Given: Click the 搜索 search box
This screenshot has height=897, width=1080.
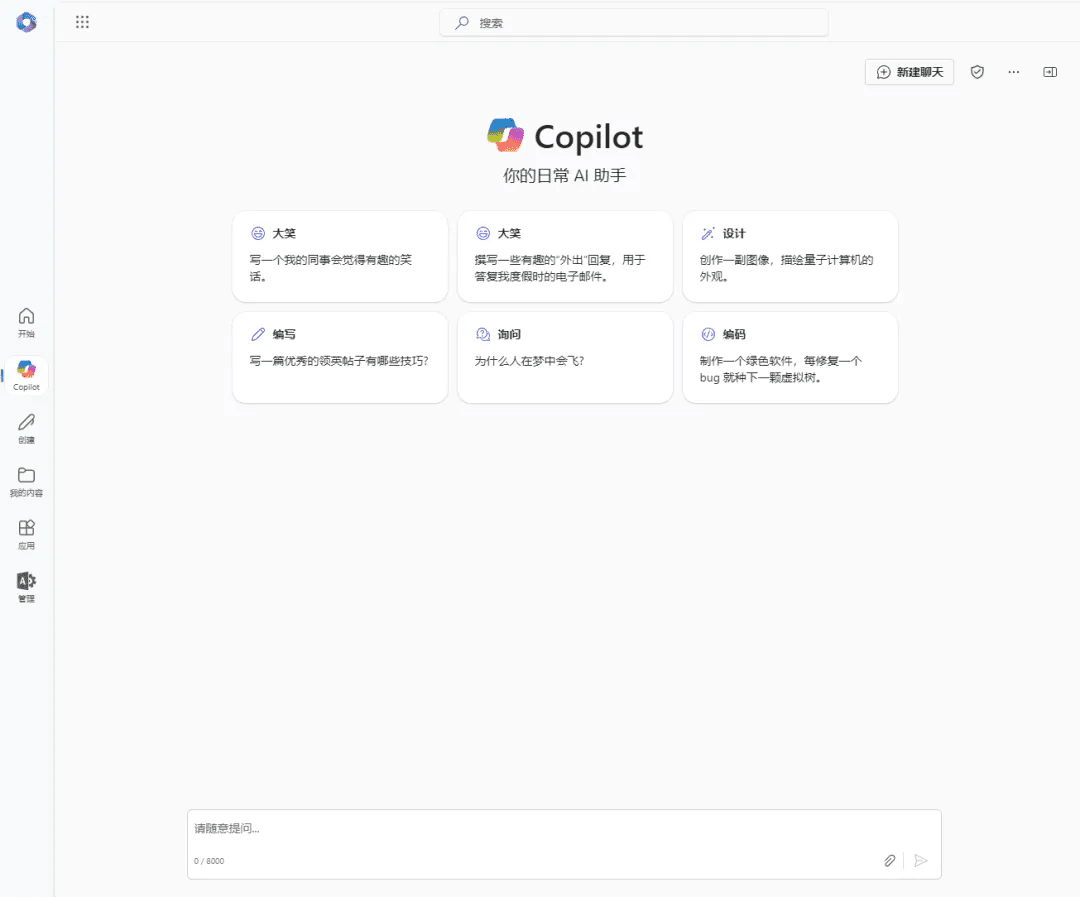Looking at the screenshot, I should (x=634, y=22).
